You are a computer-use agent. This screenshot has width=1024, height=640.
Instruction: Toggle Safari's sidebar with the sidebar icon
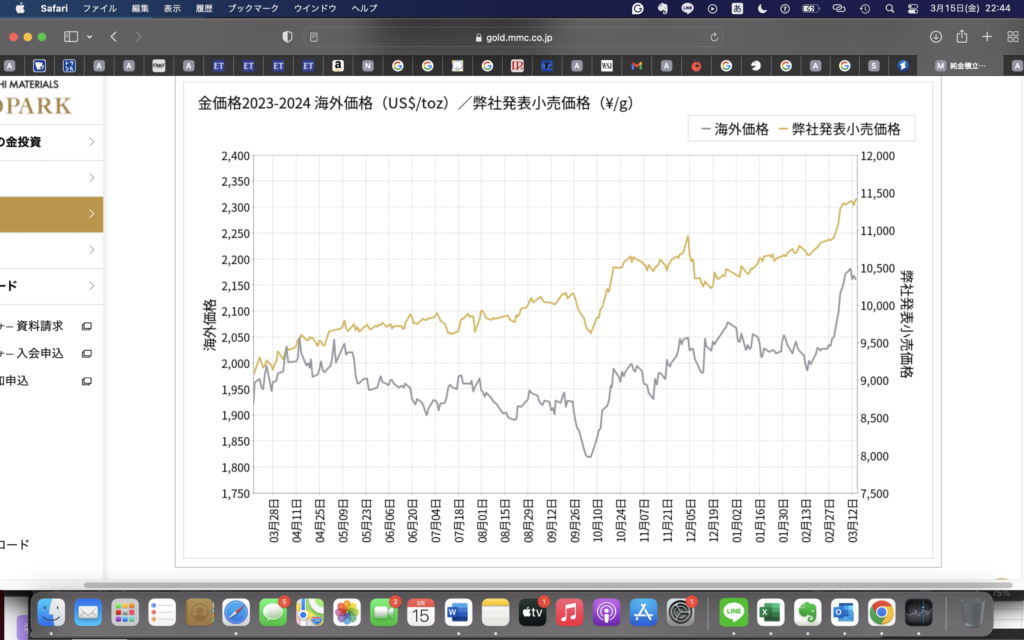[x=71, y=36]
